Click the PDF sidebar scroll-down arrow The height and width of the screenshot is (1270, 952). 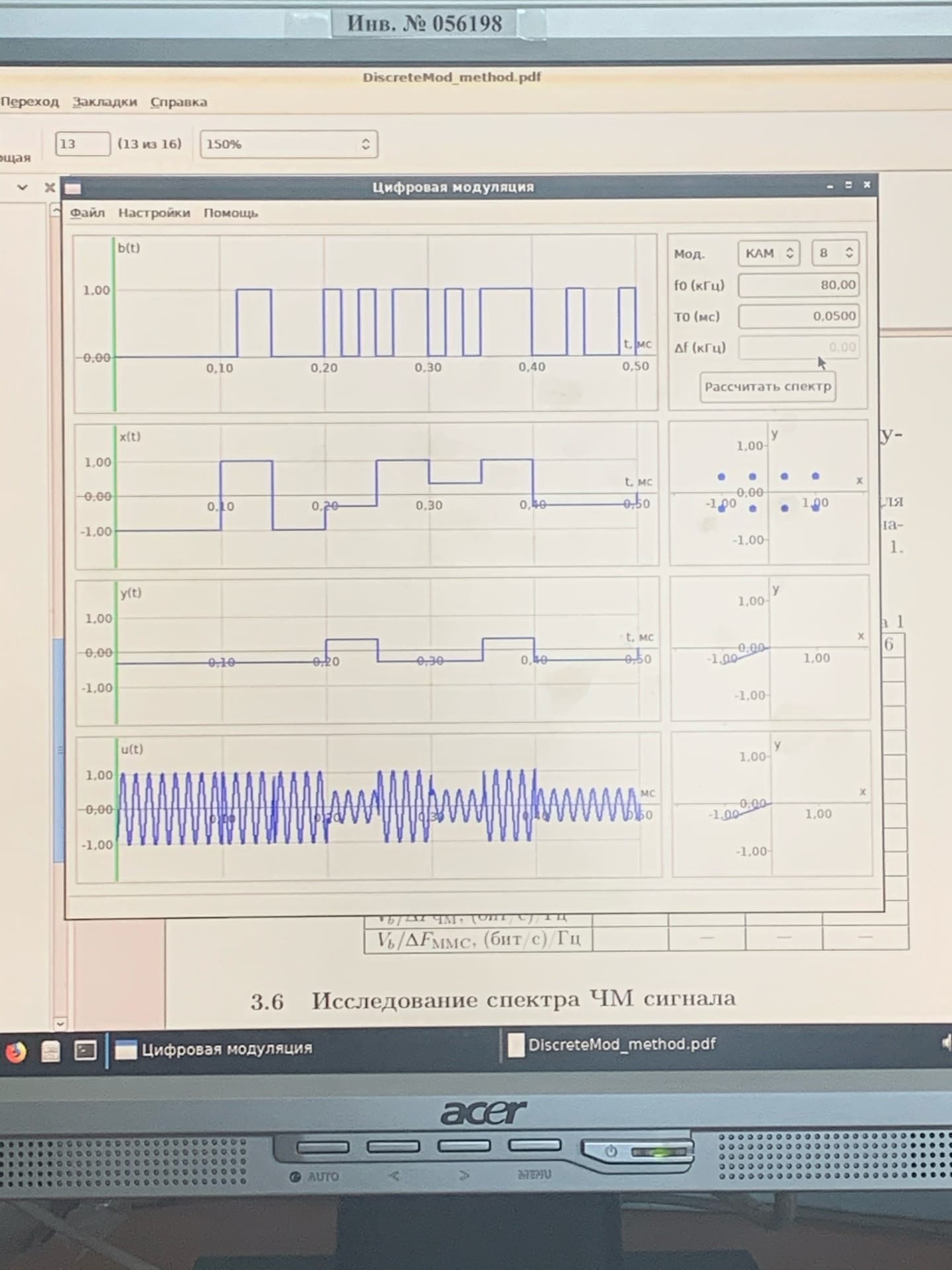click(x=59, y=1023)
